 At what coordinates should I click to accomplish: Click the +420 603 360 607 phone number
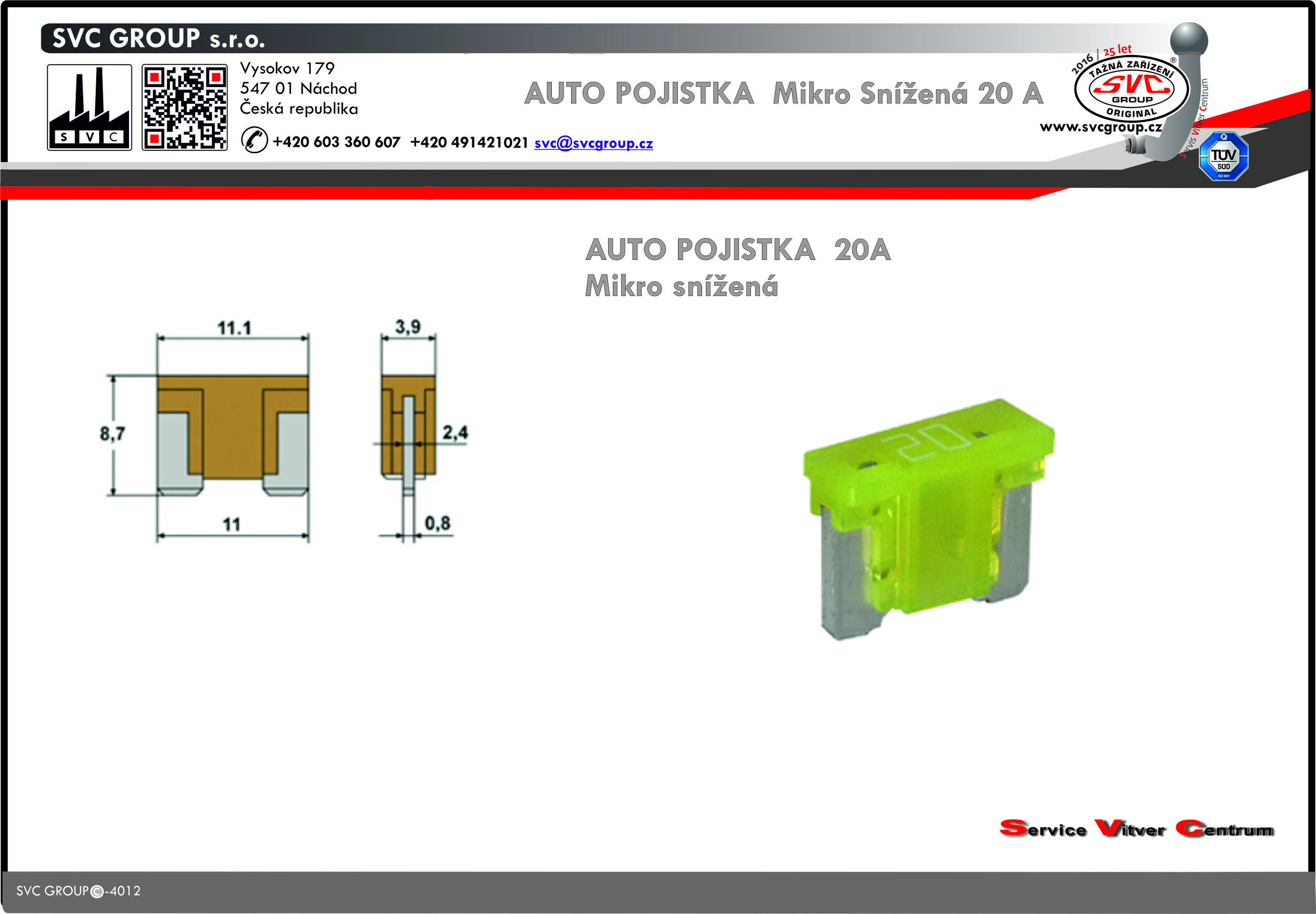(336, 143)
